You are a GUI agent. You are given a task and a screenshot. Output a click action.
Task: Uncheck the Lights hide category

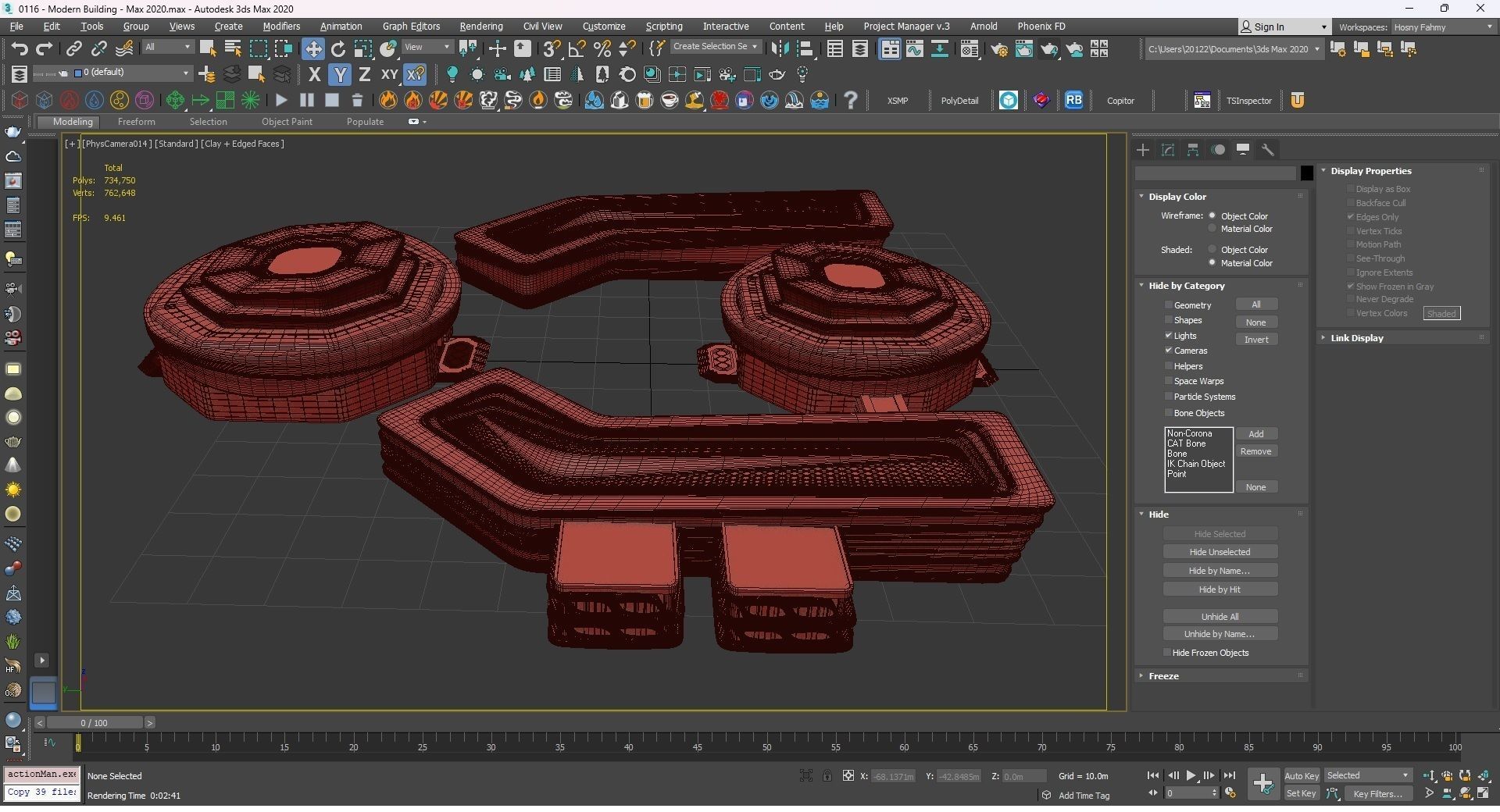(1169, 336)
